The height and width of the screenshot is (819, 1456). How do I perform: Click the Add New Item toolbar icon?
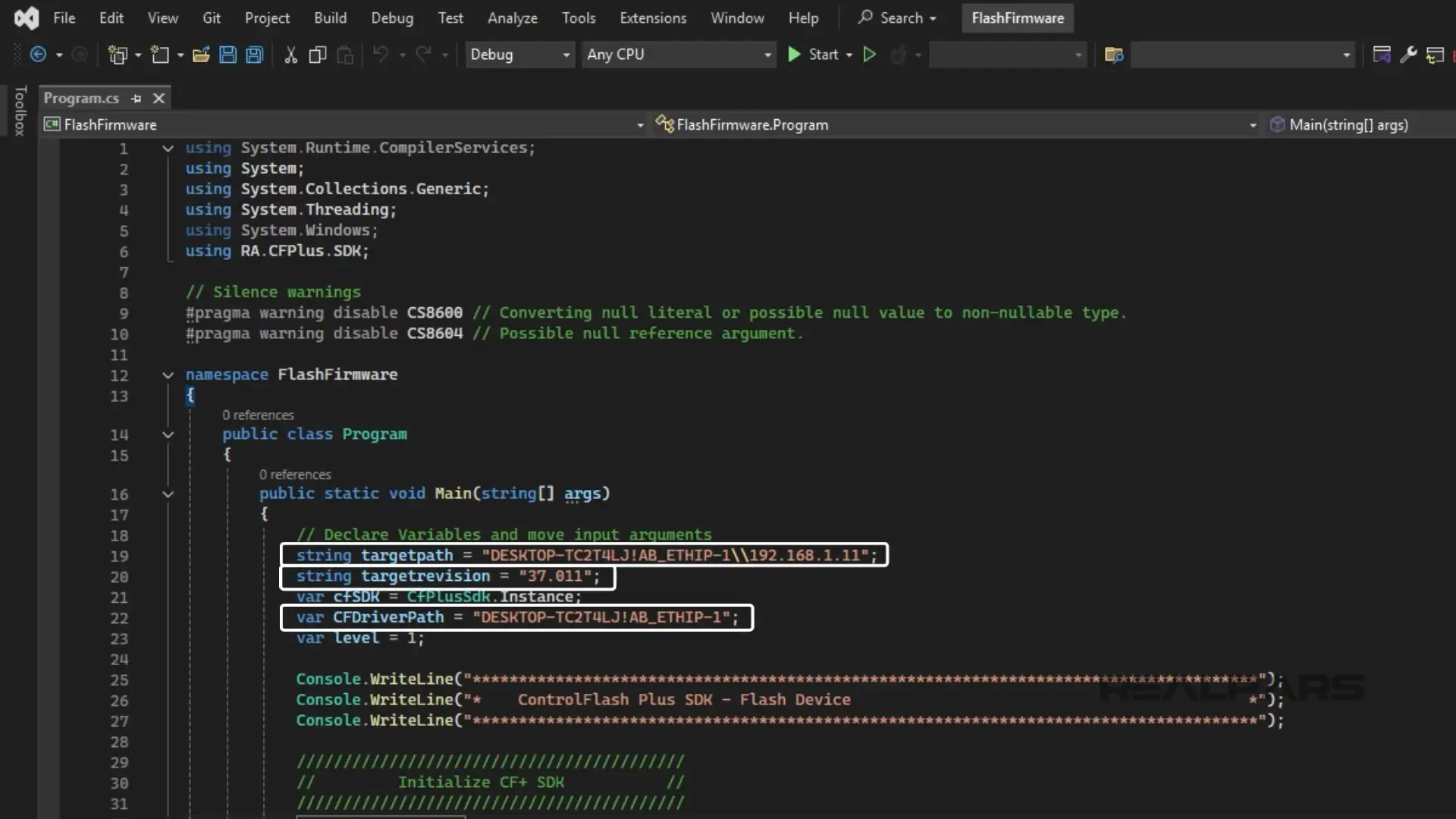pyautogui.click(x=160, y=55)
